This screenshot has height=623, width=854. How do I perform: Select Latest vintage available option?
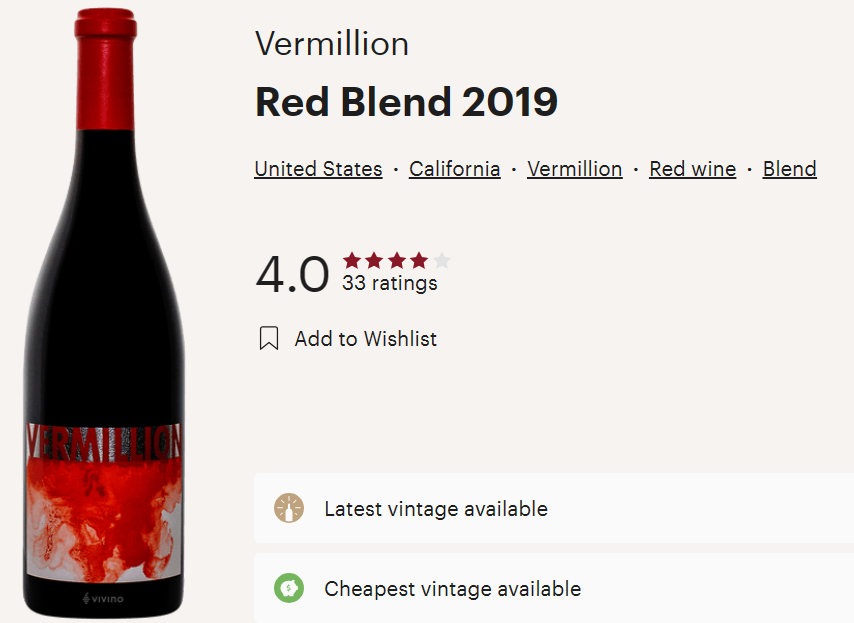click(435, 508)
